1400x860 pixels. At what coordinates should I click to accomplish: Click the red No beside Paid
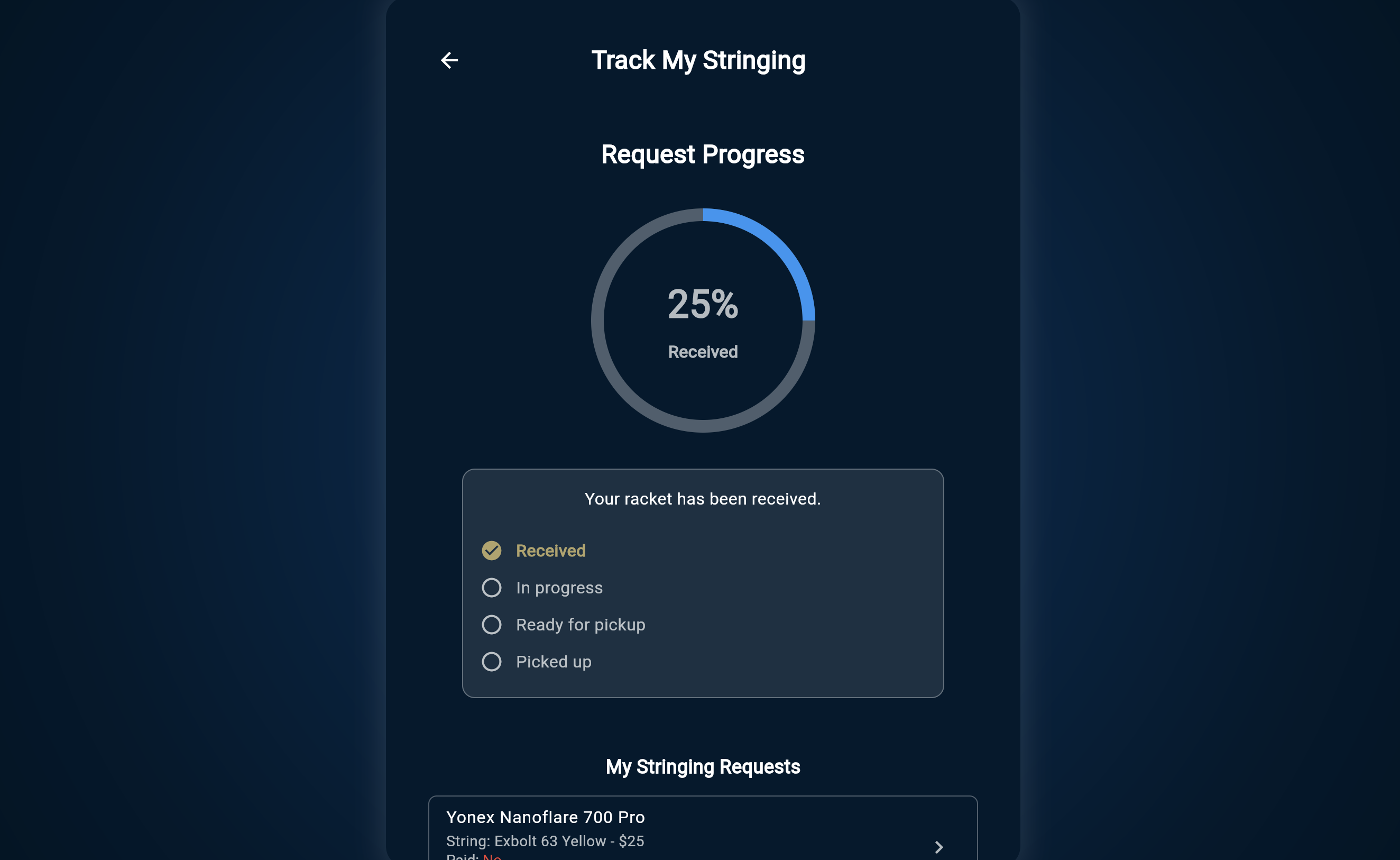pyautogui.click(x=491, y=857)
